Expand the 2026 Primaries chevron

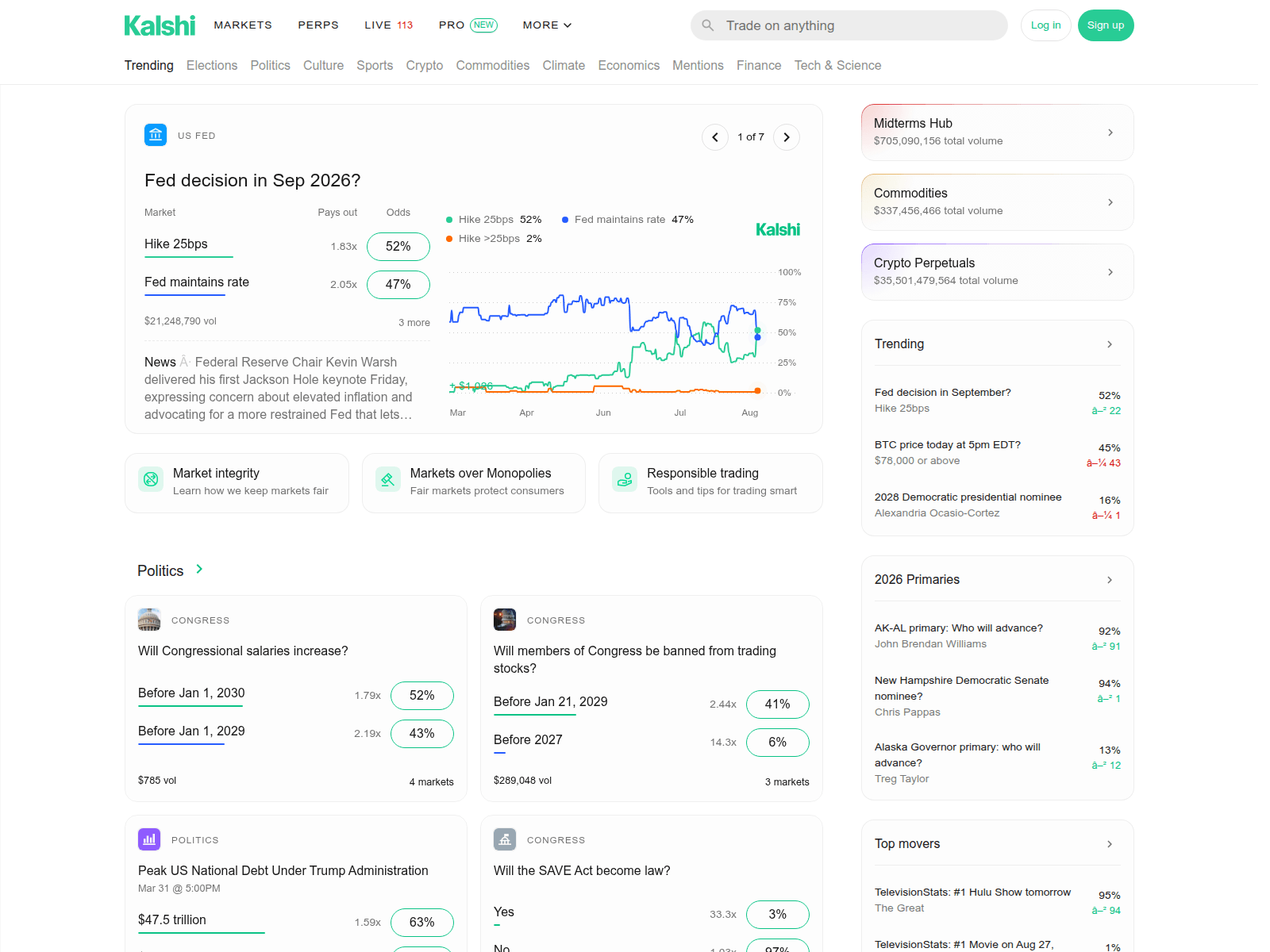[1110, 580]
